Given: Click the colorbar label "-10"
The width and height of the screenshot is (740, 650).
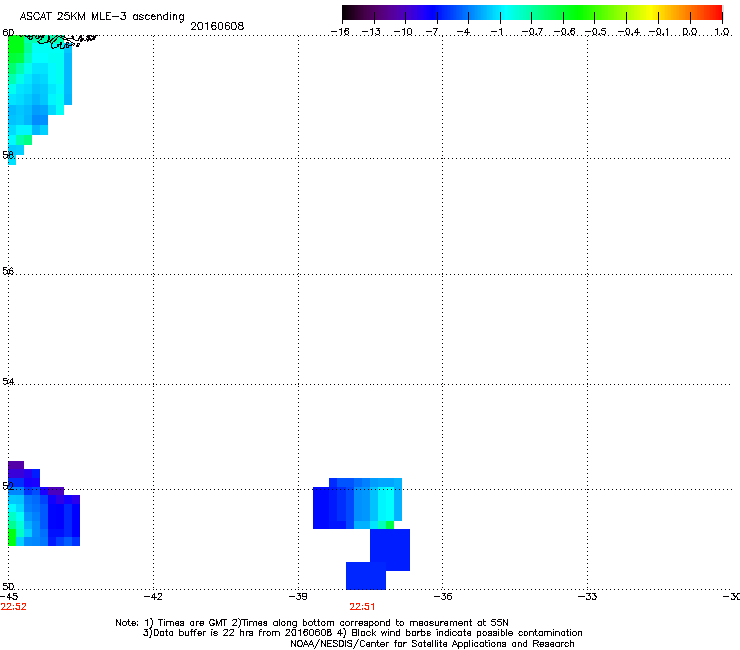Looking at the screenshot, I should click(403, 32).
